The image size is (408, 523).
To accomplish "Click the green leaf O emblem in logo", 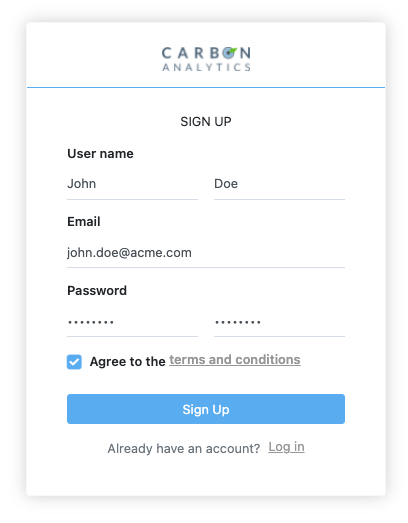I will pyautogui.click(x=230, y=53).
